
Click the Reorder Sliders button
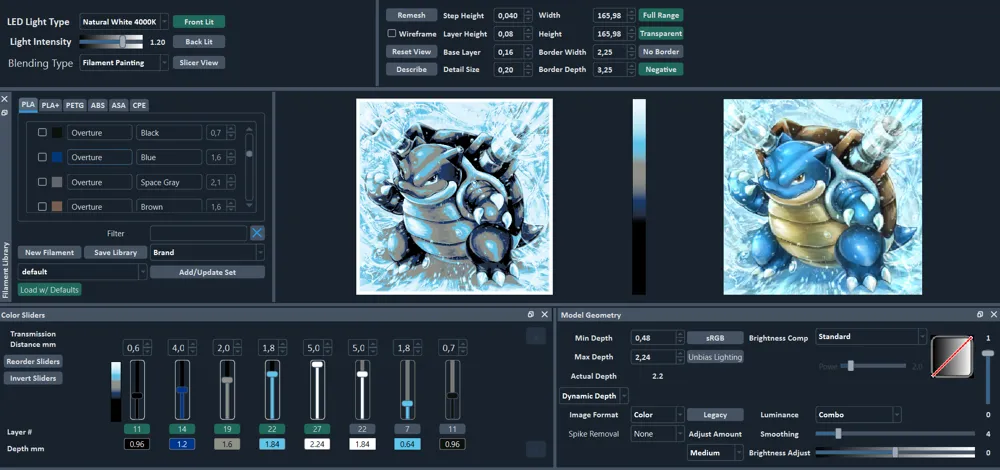(33, 362)
